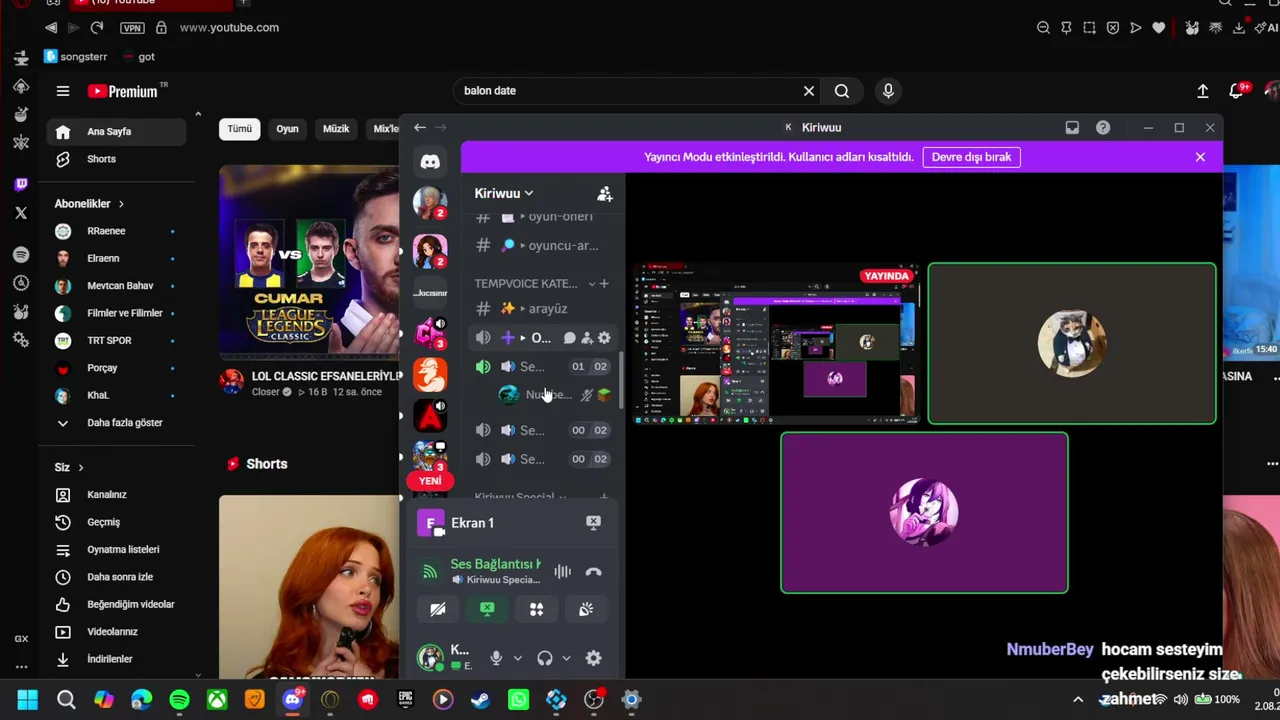Open headphone output device options arrow
This screenshot has height=720, width=1280.
566,658
